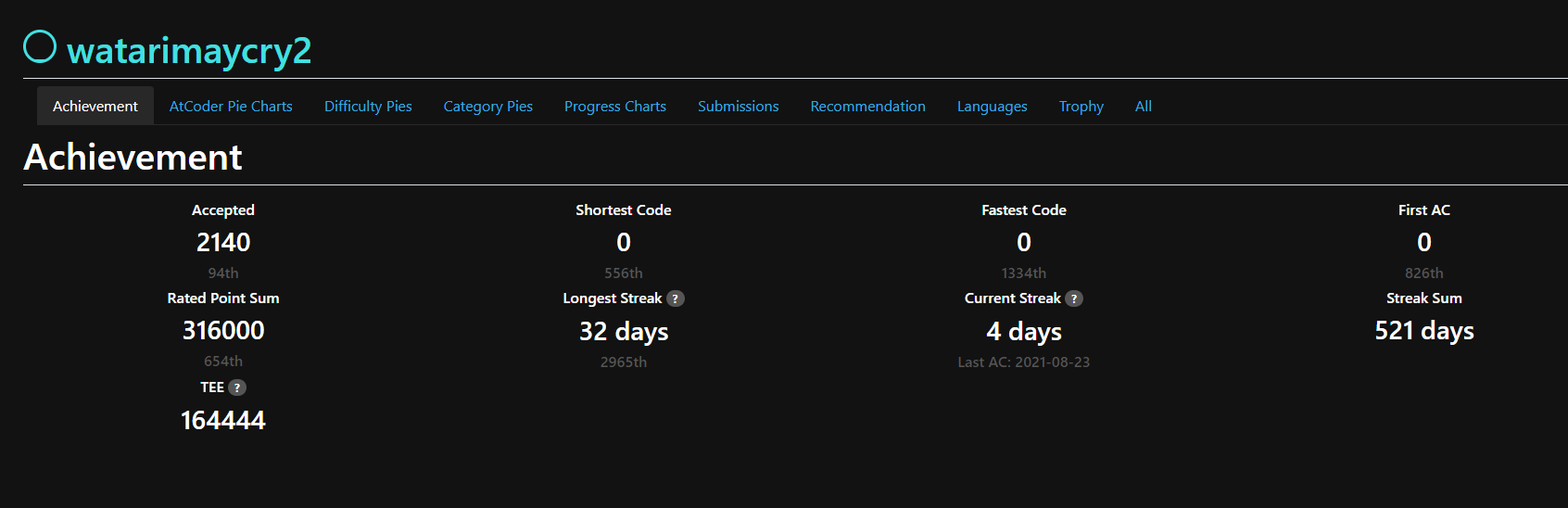This screenshot has height=508, width=1568.
Task: Open the Trophy tab
Action: coord(1081,107)
